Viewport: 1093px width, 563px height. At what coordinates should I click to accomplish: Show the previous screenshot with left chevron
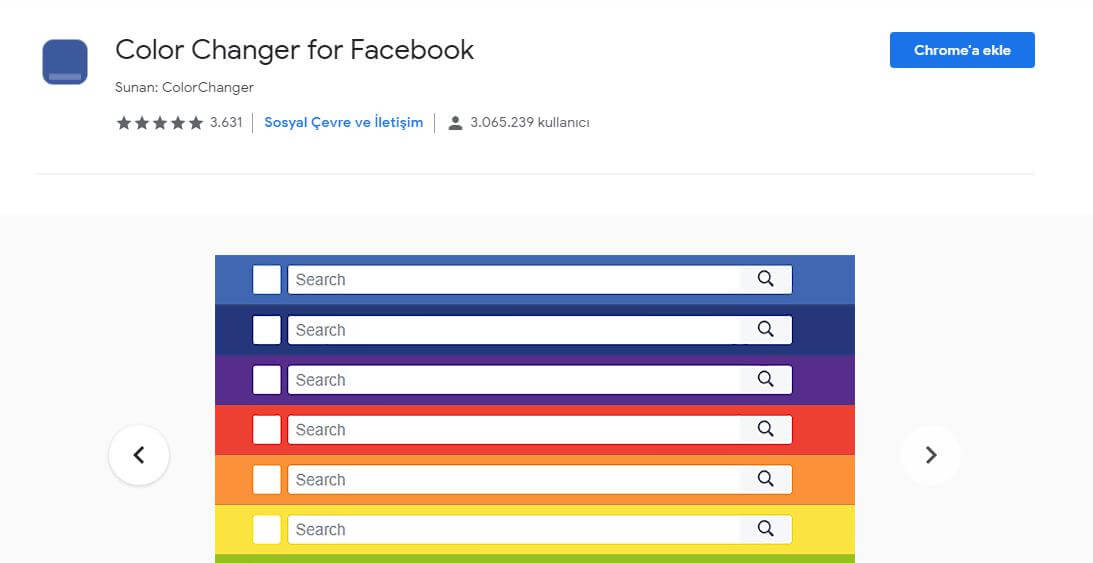139,455
